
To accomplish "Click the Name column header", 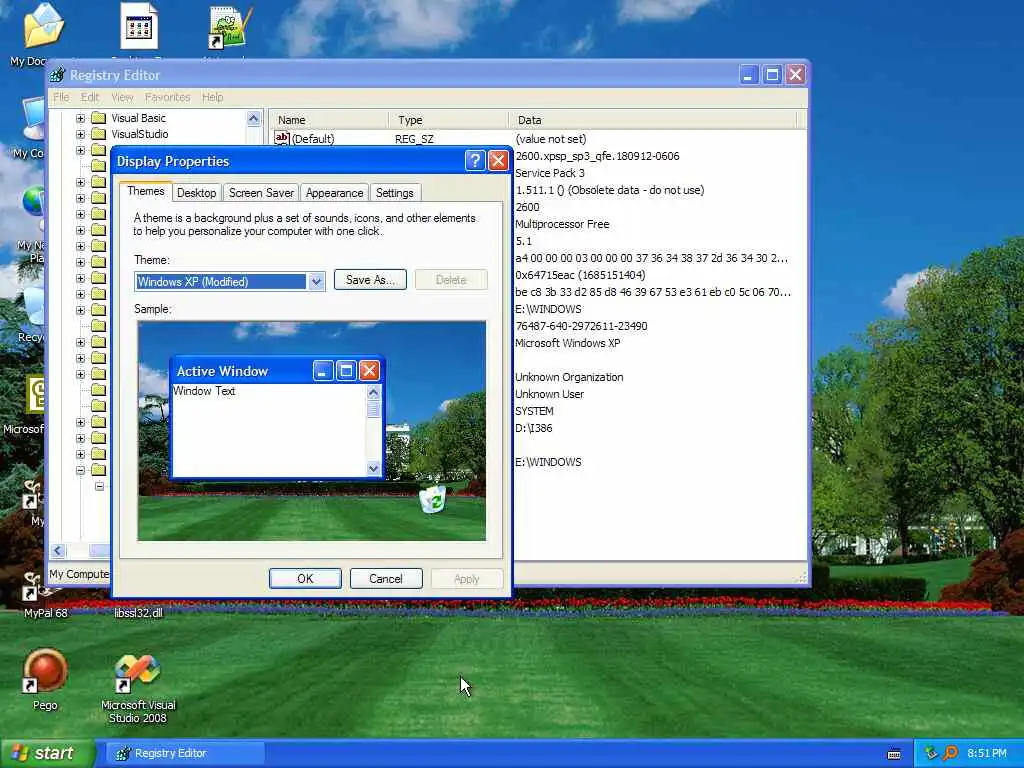I will (330, 120).
